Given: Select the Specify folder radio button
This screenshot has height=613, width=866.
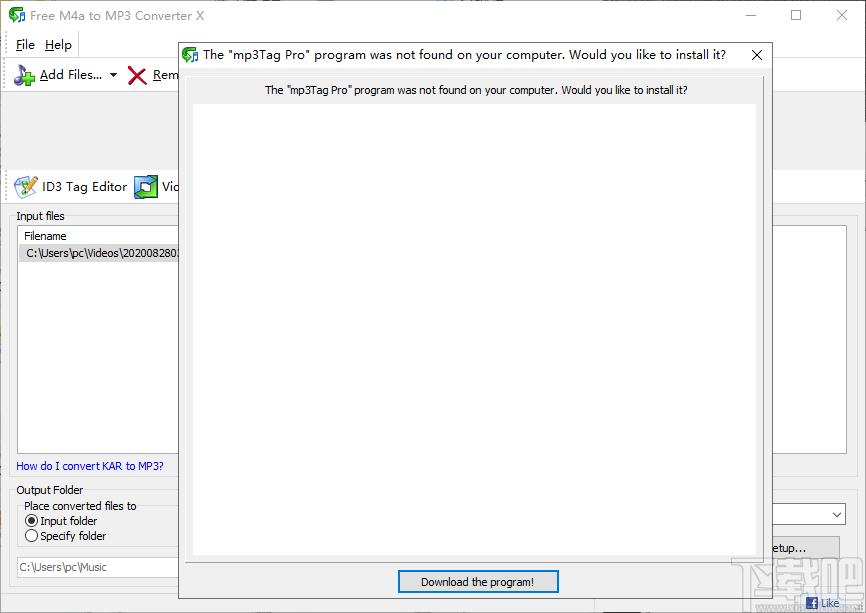Looking at the screenshot, I should point(31,536).
